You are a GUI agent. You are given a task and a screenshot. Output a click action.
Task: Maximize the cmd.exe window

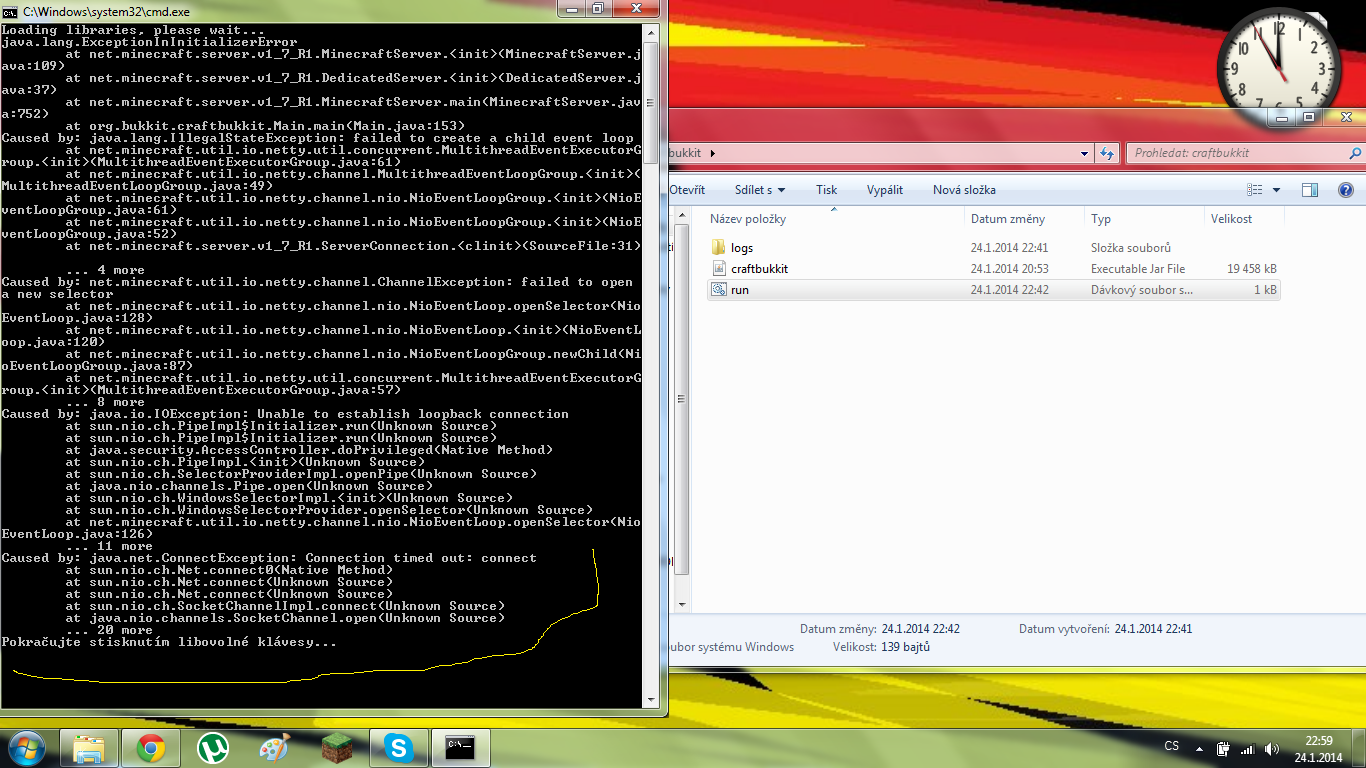point(597,8)
